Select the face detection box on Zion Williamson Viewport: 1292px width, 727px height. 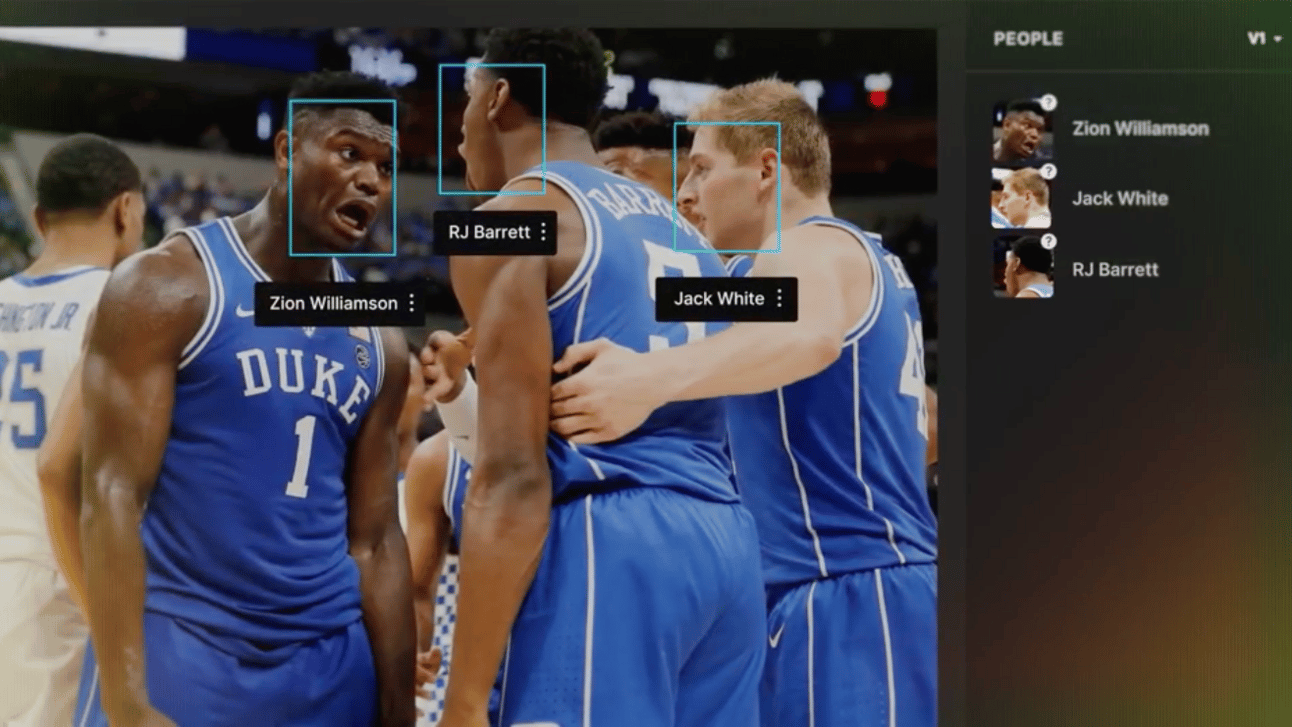pyautogui.click(x=342, y=177)
